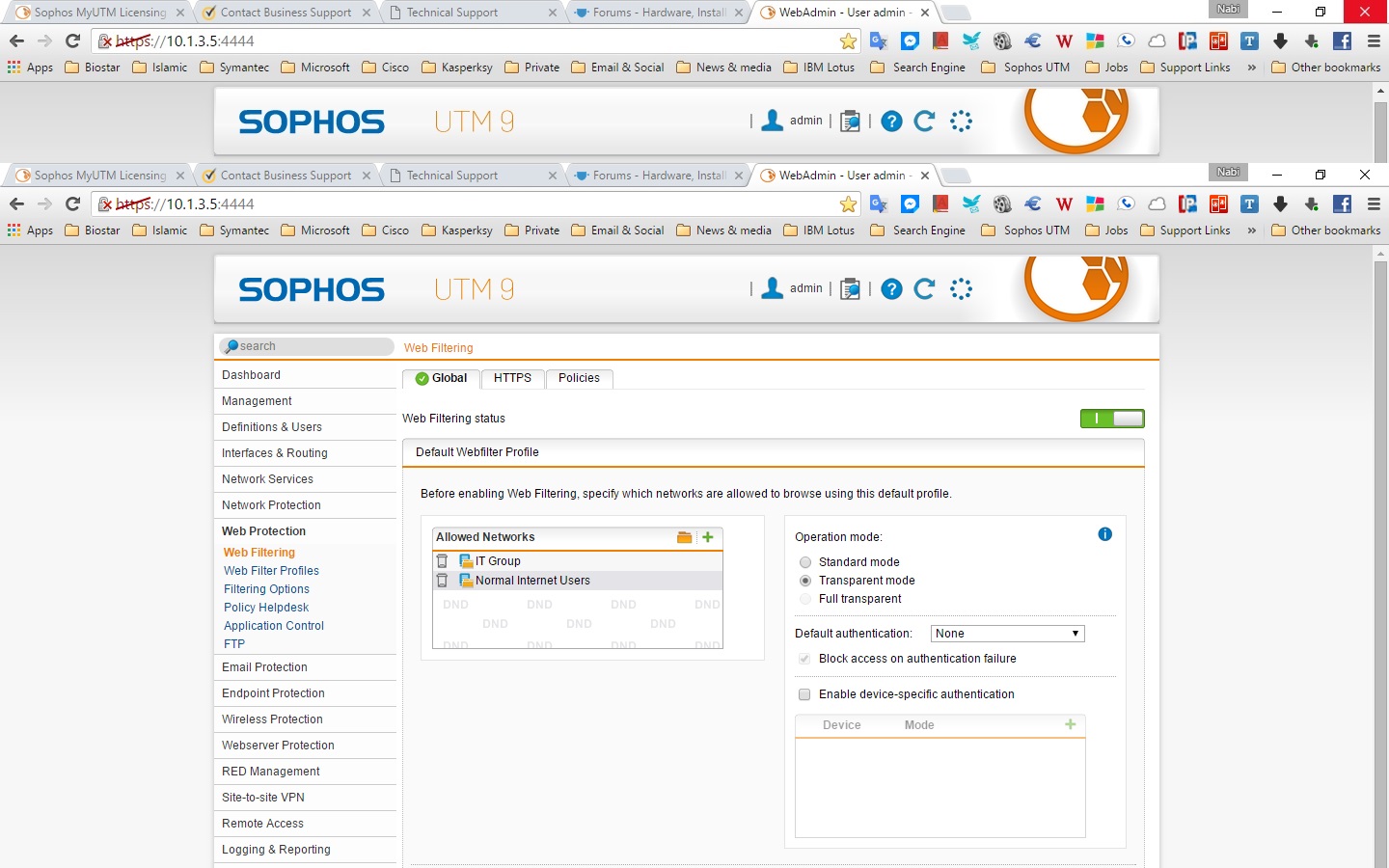Toggle the Web Filtering status switch
The height and width of the screenshot is (868, 1389).
1112,419
